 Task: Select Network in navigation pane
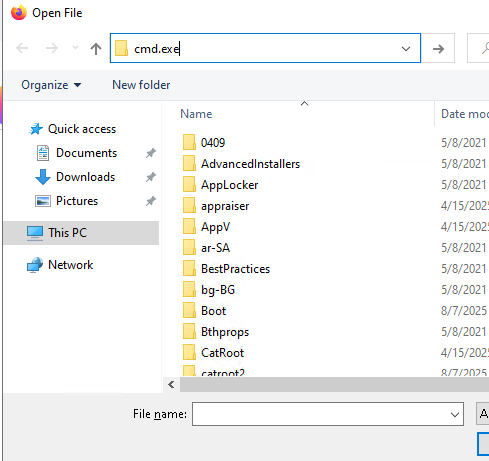[x=71, y=265]
